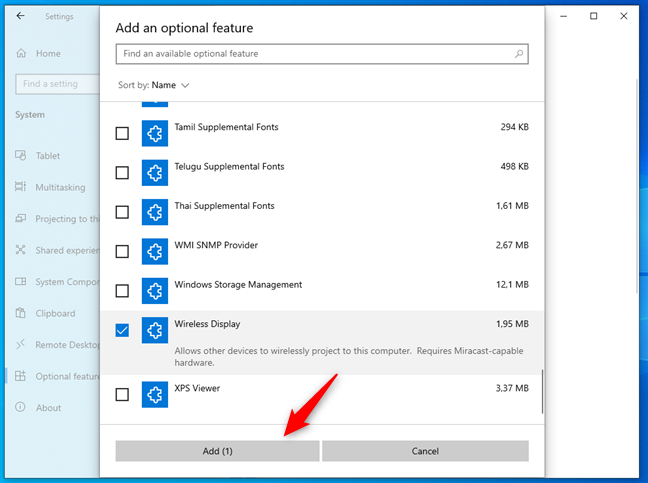This screenshot has width=648, height=483.
Task: Click the Optional features sidebar icon
Action: [21, 376]
